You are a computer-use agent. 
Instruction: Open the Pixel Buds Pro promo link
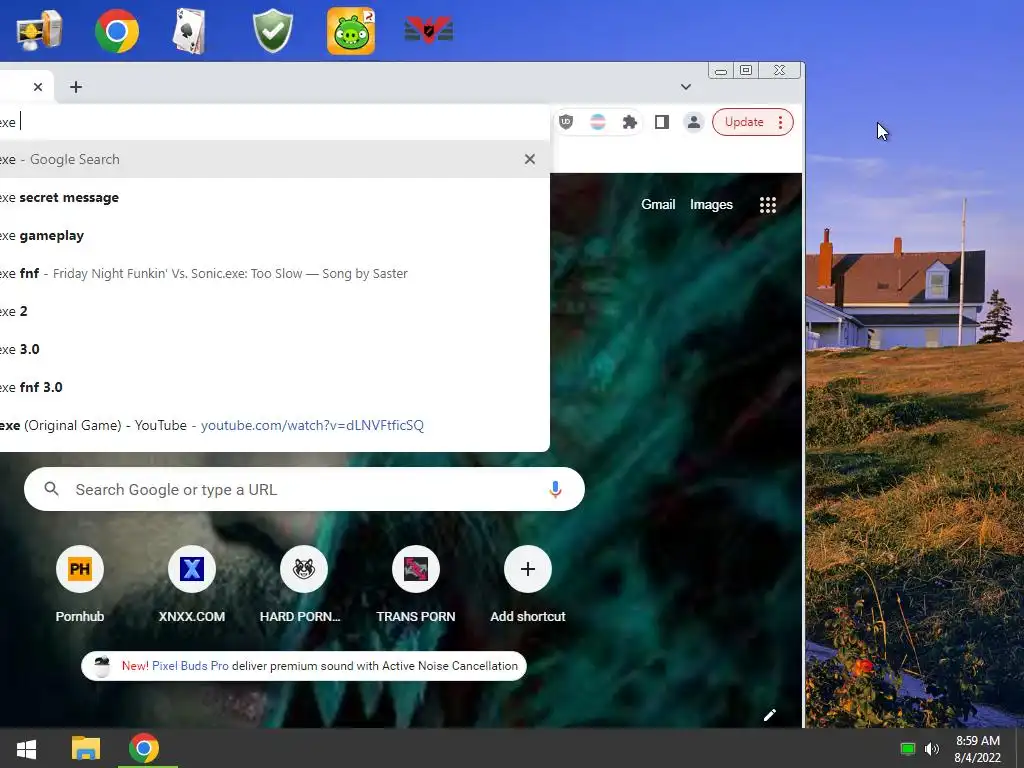click(x=190, y=665)
